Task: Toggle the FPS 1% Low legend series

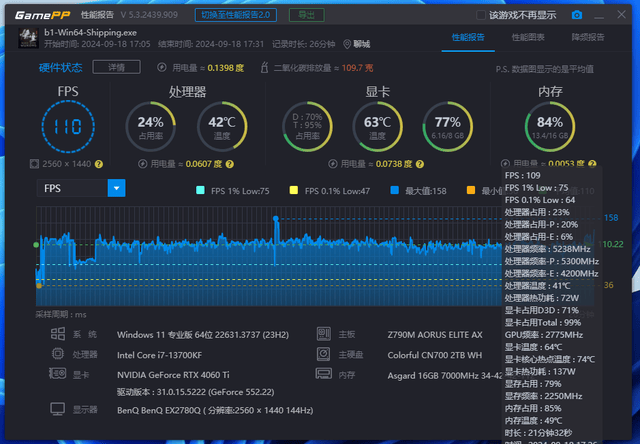Action: (202, 189)
